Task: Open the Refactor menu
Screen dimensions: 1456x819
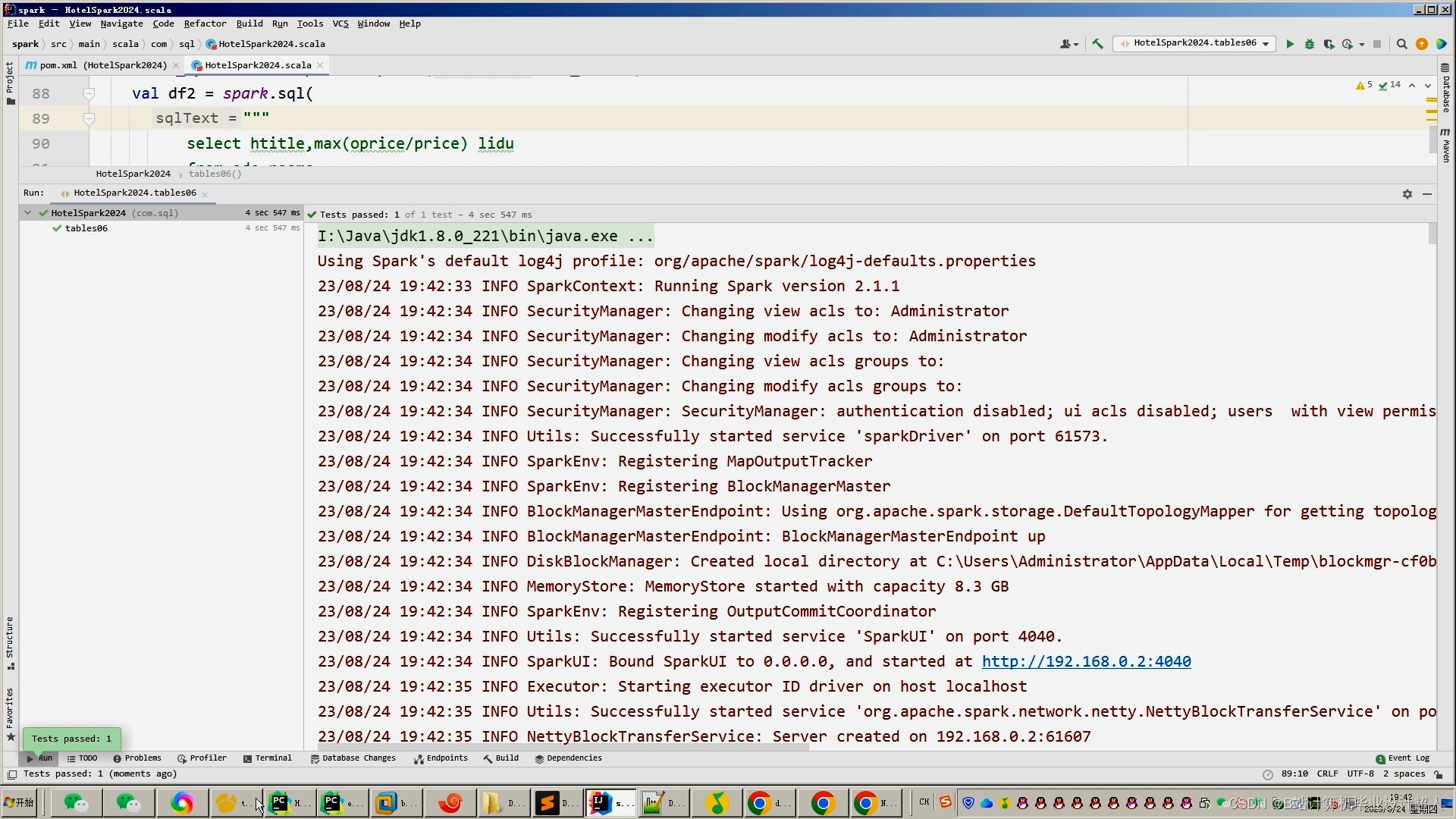Action: pos(205,24)
